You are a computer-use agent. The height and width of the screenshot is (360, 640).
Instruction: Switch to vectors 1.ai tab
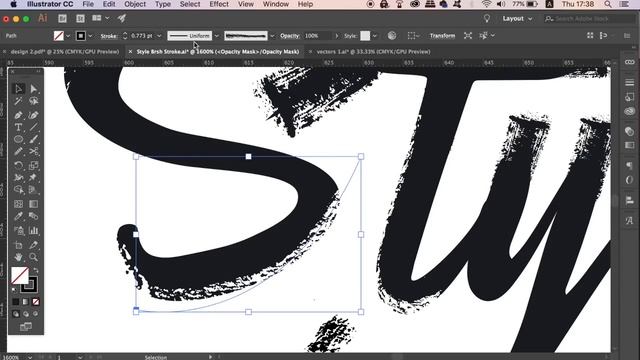pos(373,51)
